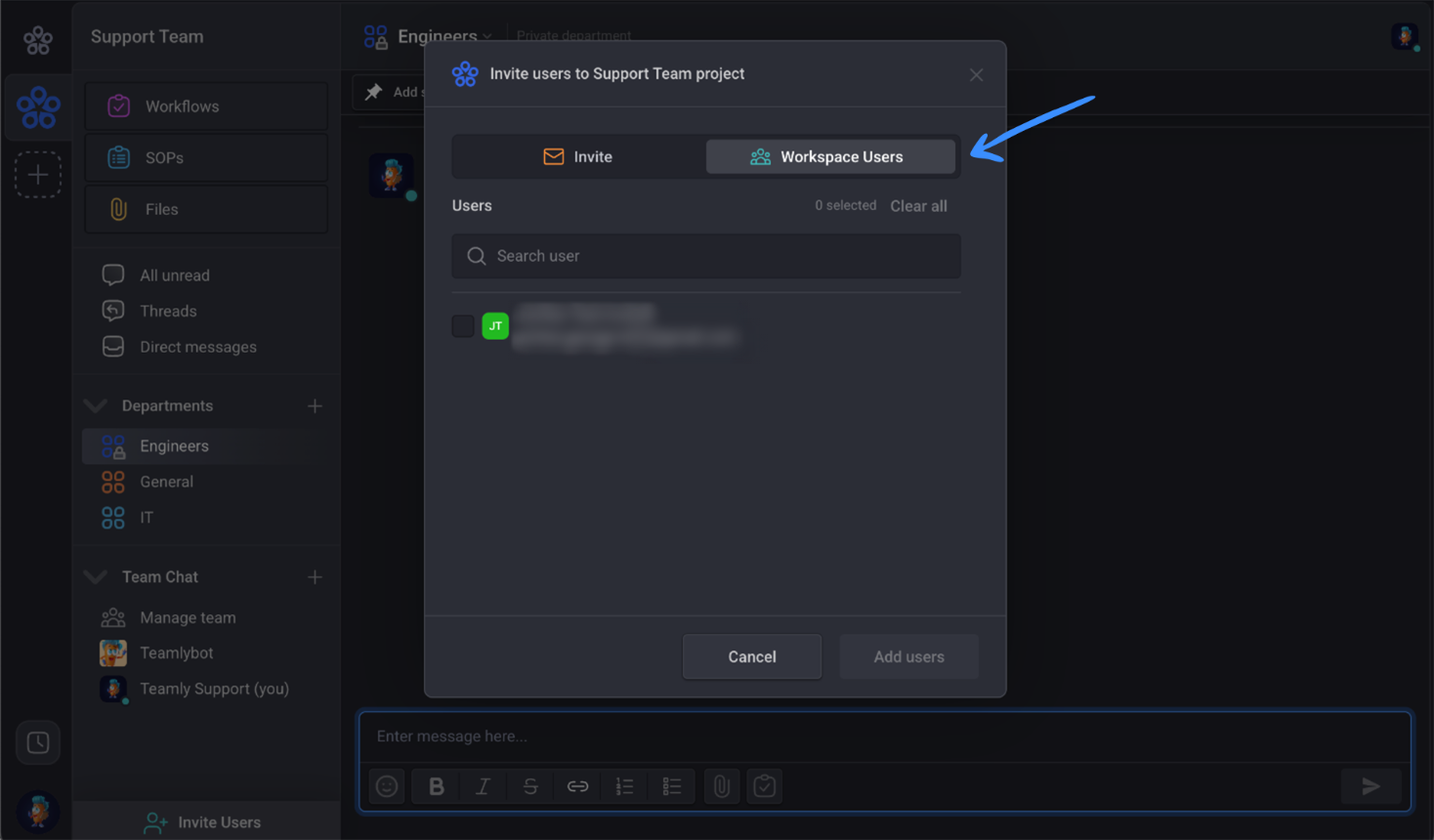Add a new workspace with dashed plus
The width and height of the screenshot is (1434, 840).
38,175
